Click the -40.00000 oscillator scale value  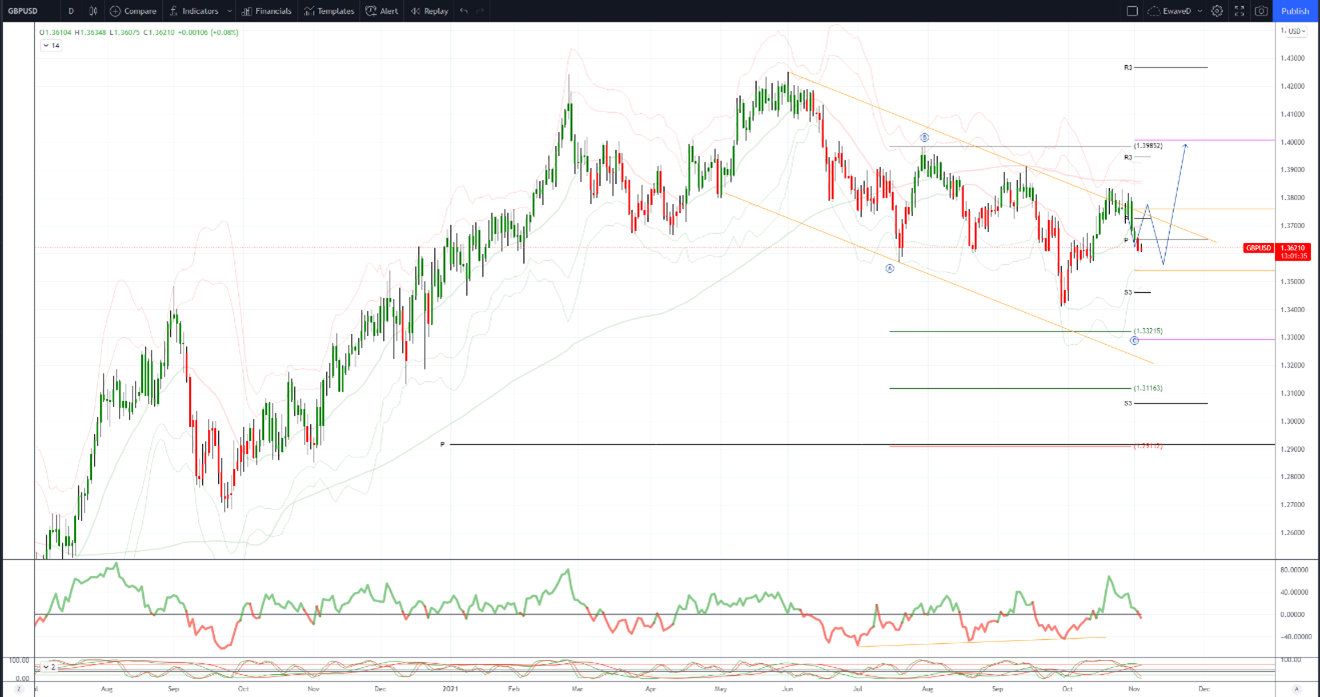click(1295, 636)
